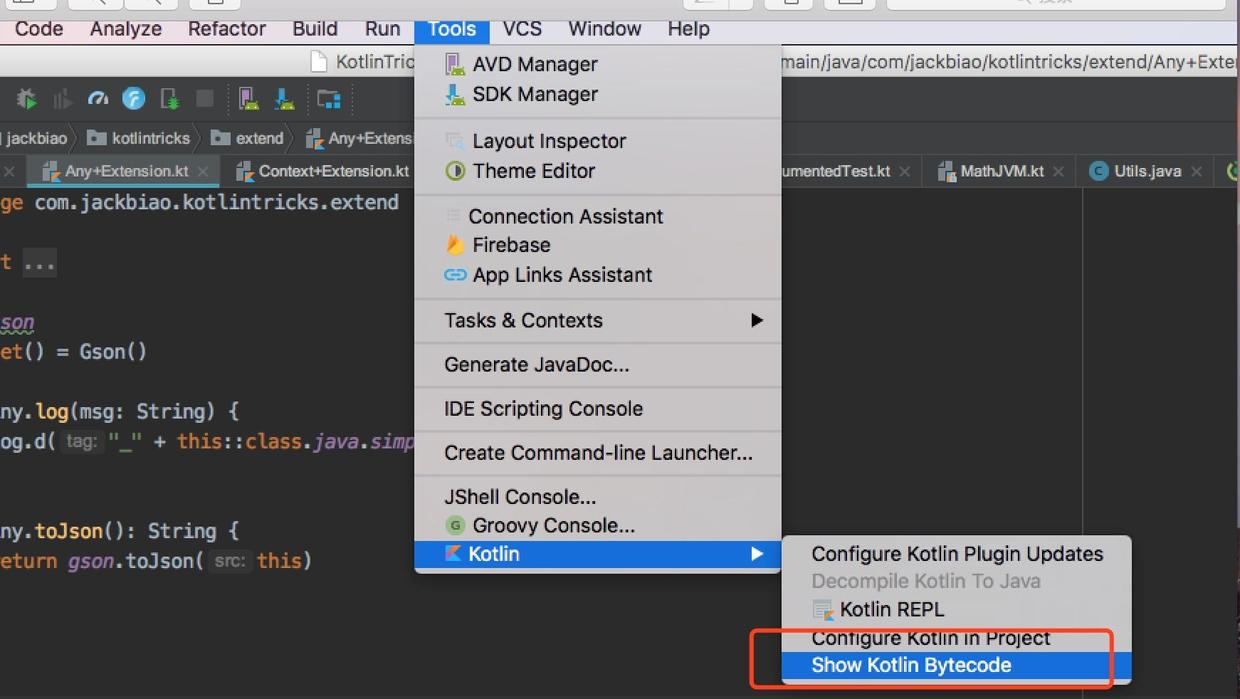Viewport: 1240px width, 699px height.
Task: Open the Run menu
Action: pyautogui.click(x=382, y=29)
